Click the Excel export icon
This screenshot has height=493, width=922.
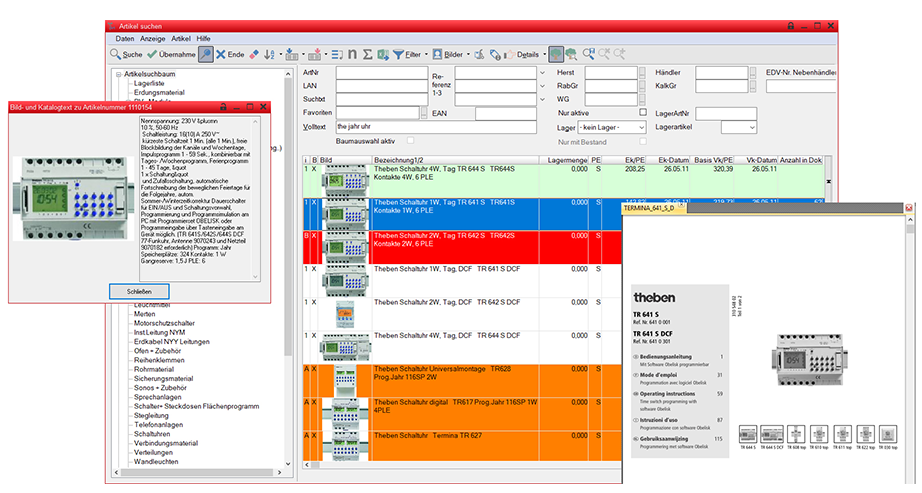383,55
